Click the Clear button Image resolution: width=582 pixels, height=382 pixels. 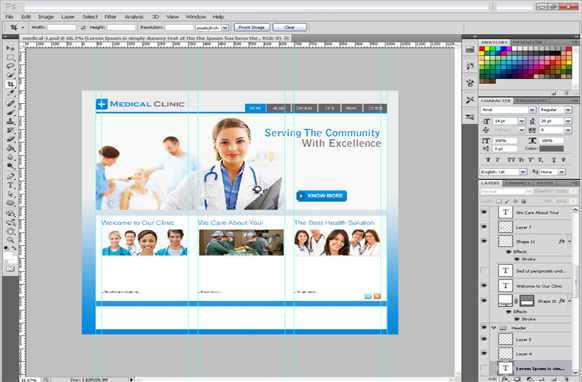290,27
